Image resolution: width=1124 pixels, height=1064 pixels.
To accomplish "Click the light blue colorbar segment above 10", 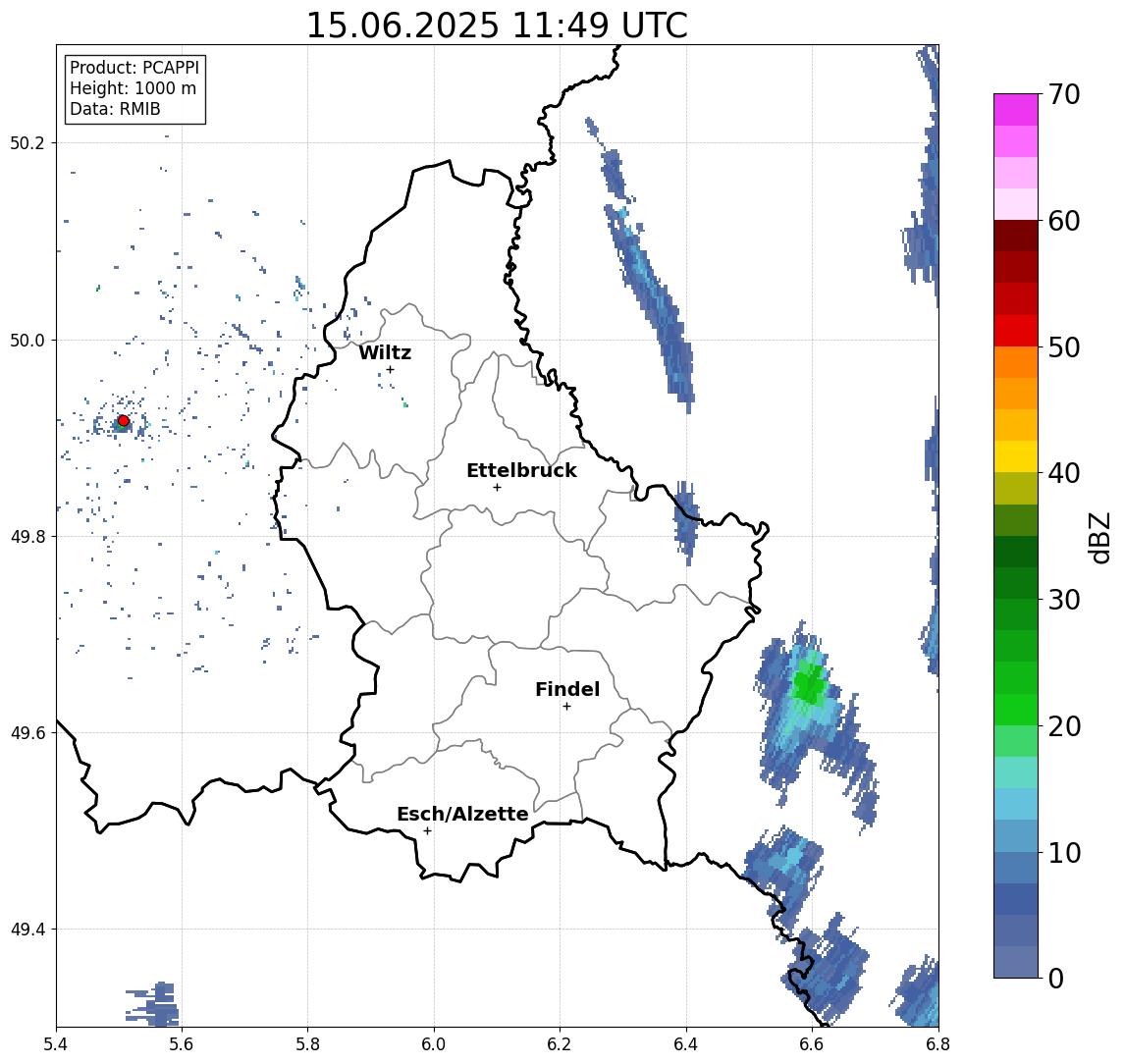I will (x=1016, y=835).
